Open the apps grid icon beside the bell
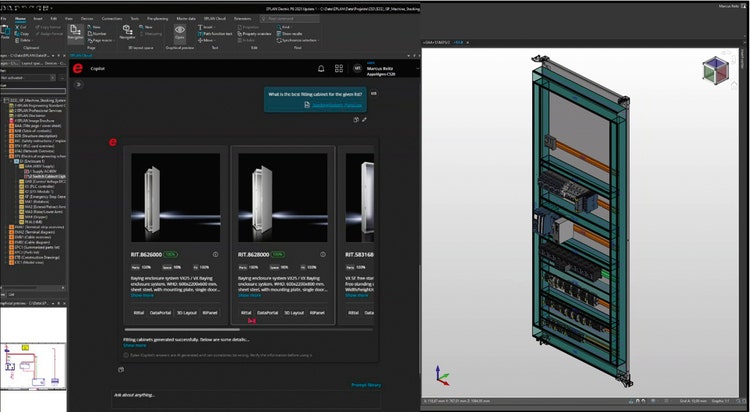Viewport: 750px width, 412px height. tap(338, 68)
